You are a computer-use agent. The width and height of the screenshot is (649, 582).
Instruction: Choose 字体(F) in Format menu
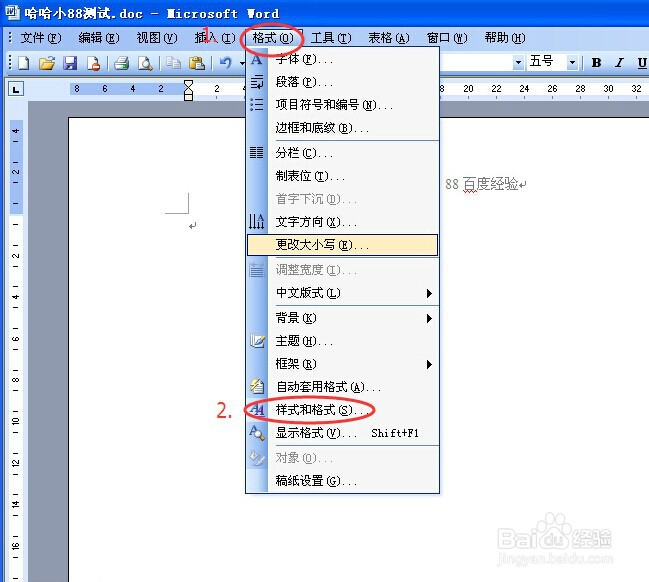pyautogui.click(x=342, y=60)
